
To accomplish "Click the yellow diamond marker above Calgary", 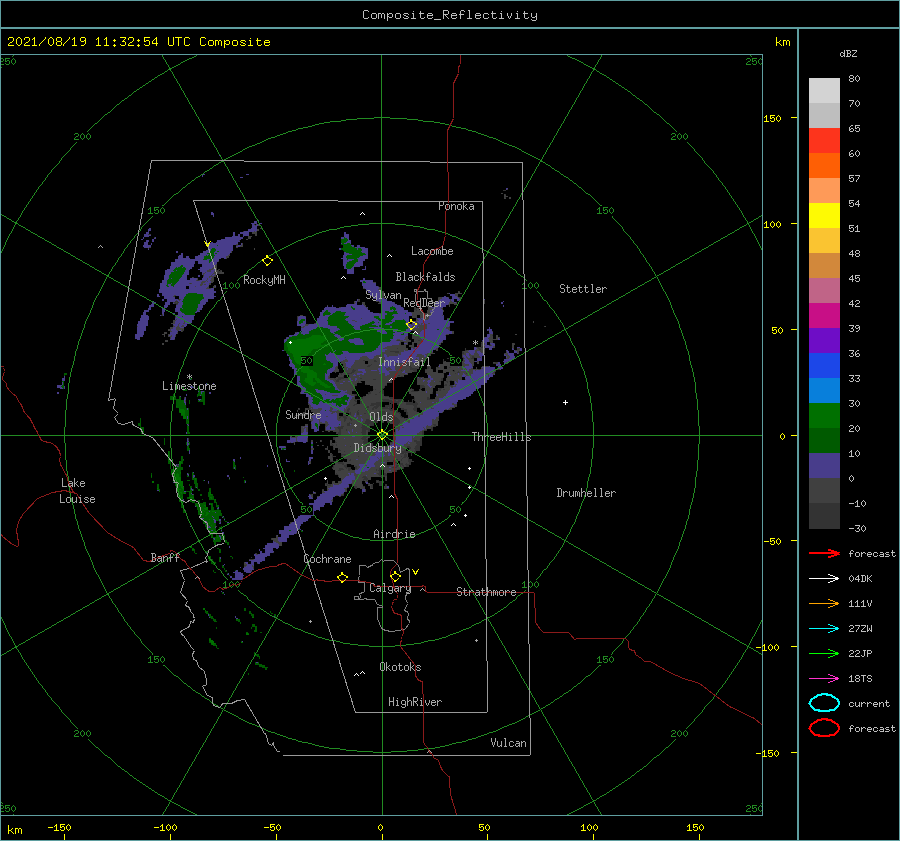I will [395, 576].
